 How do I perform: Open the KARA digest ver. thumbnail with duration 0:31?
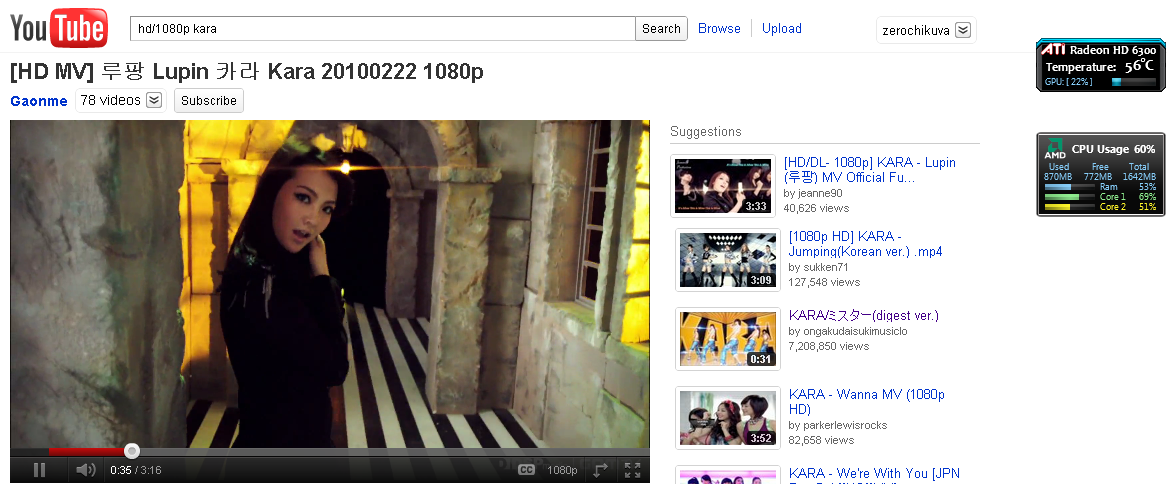pyautogui.click(x=728, y=339)
